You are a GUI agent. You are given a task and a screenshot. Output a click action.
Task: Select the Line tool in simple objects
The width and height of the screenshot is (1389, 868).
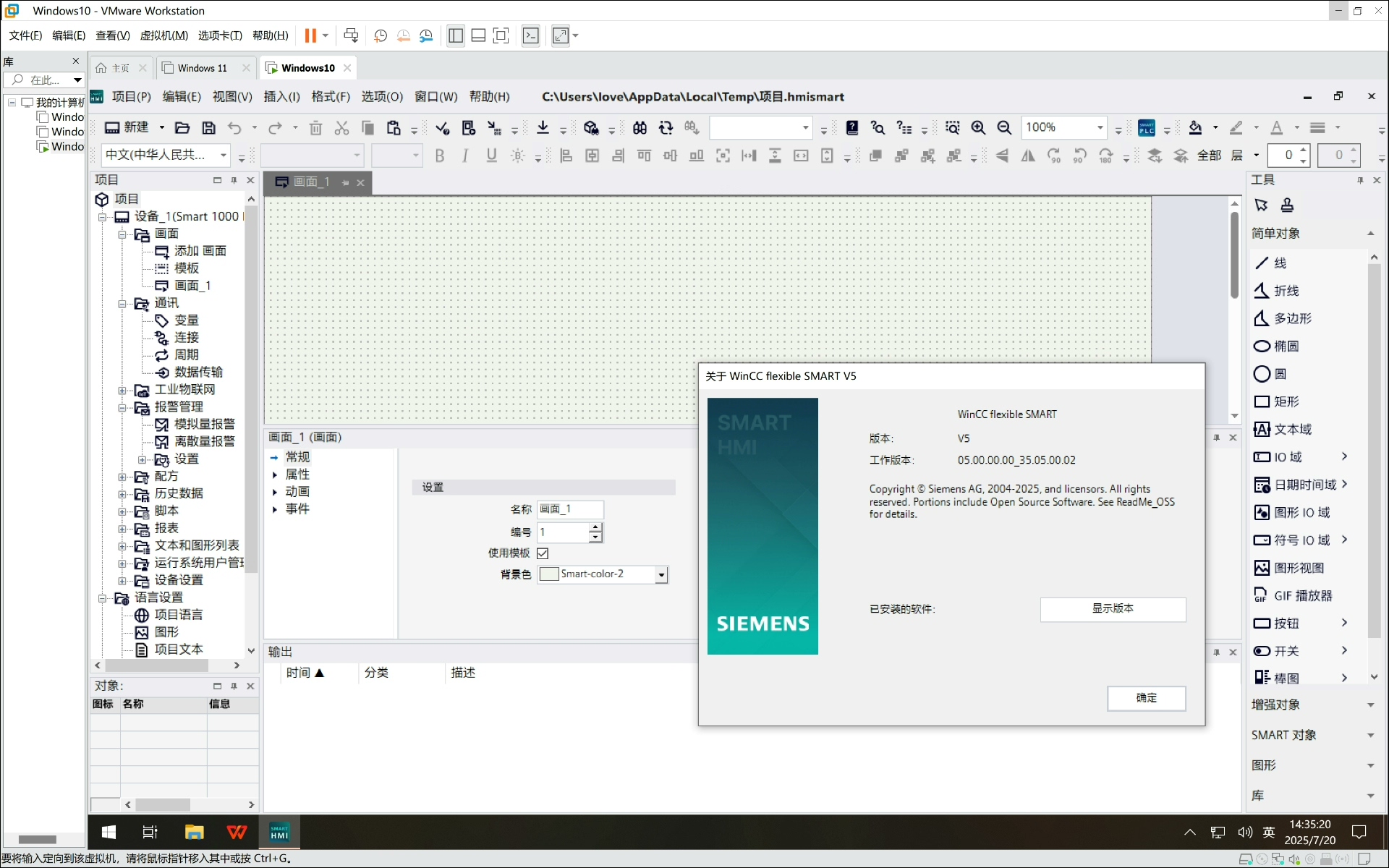coord(1271,263)
